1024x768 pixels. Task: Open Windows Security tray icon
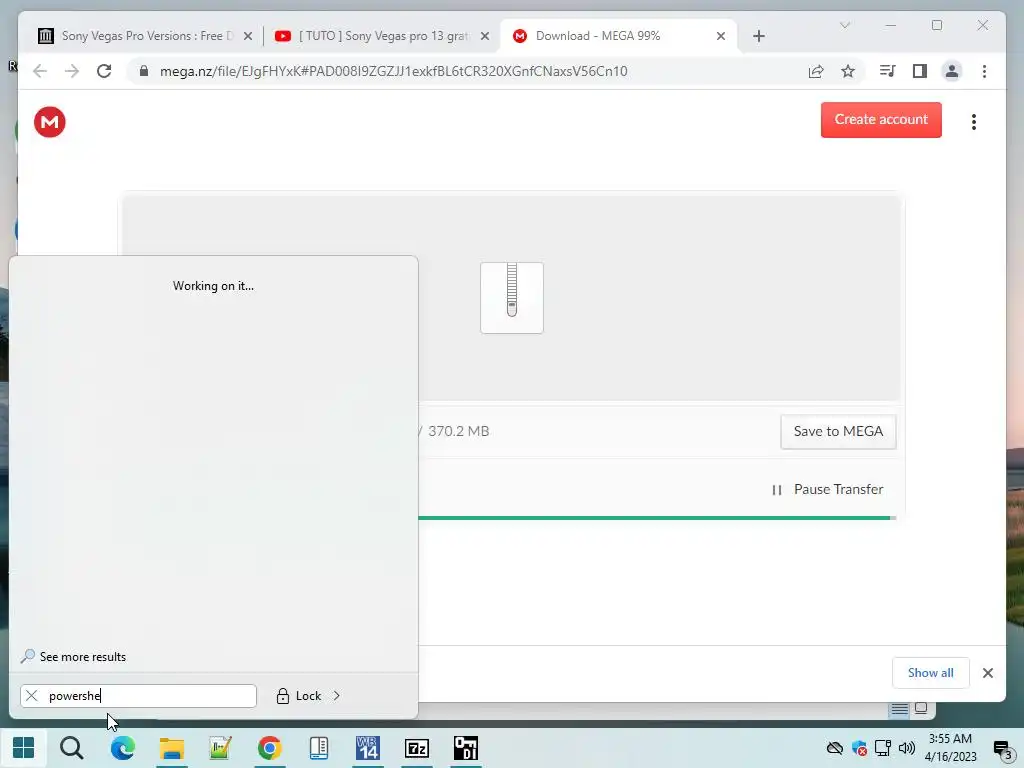pyautogui.click(x=859, y=748)
